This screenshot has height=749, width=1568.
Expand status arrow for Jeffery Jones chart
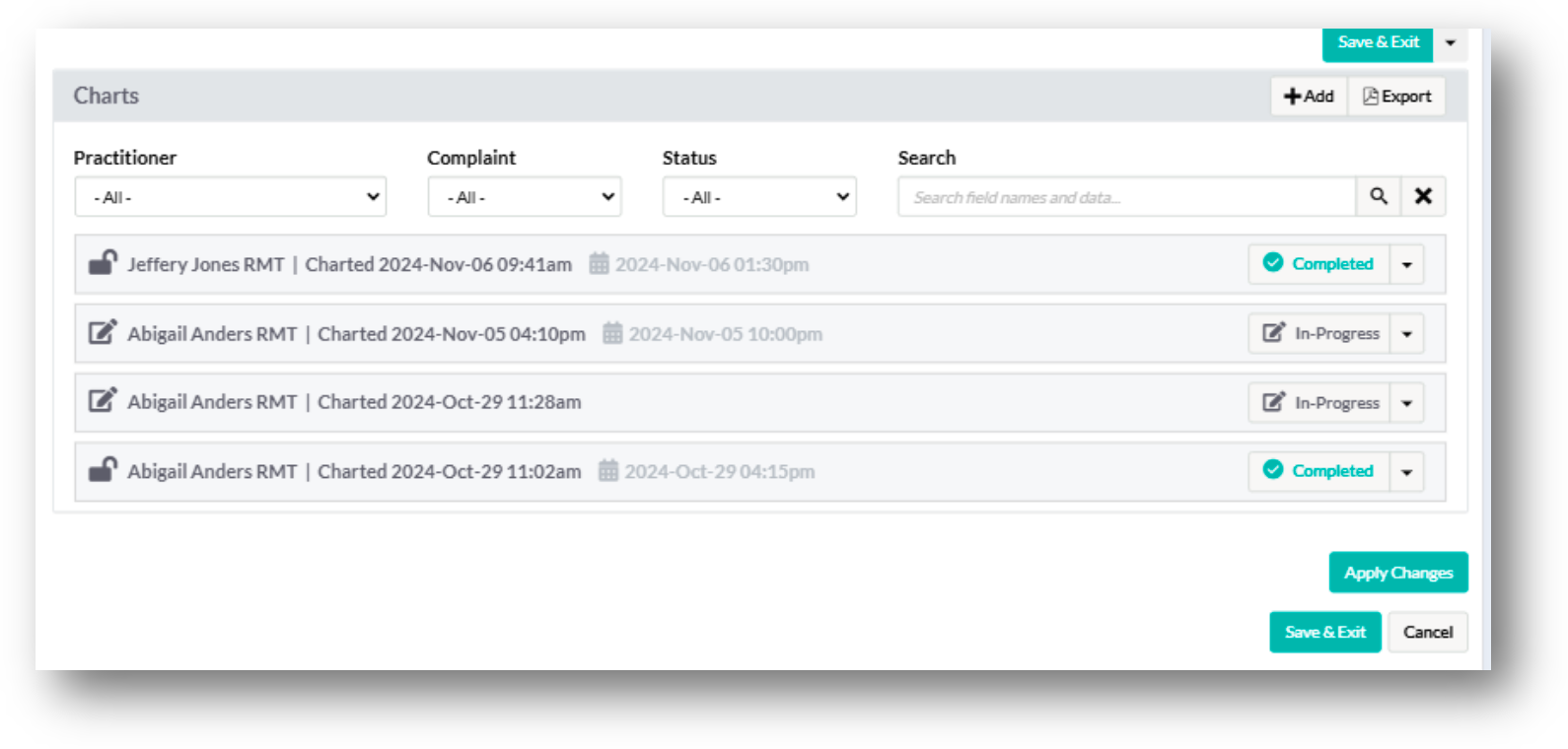click(x=1407, y=264)
